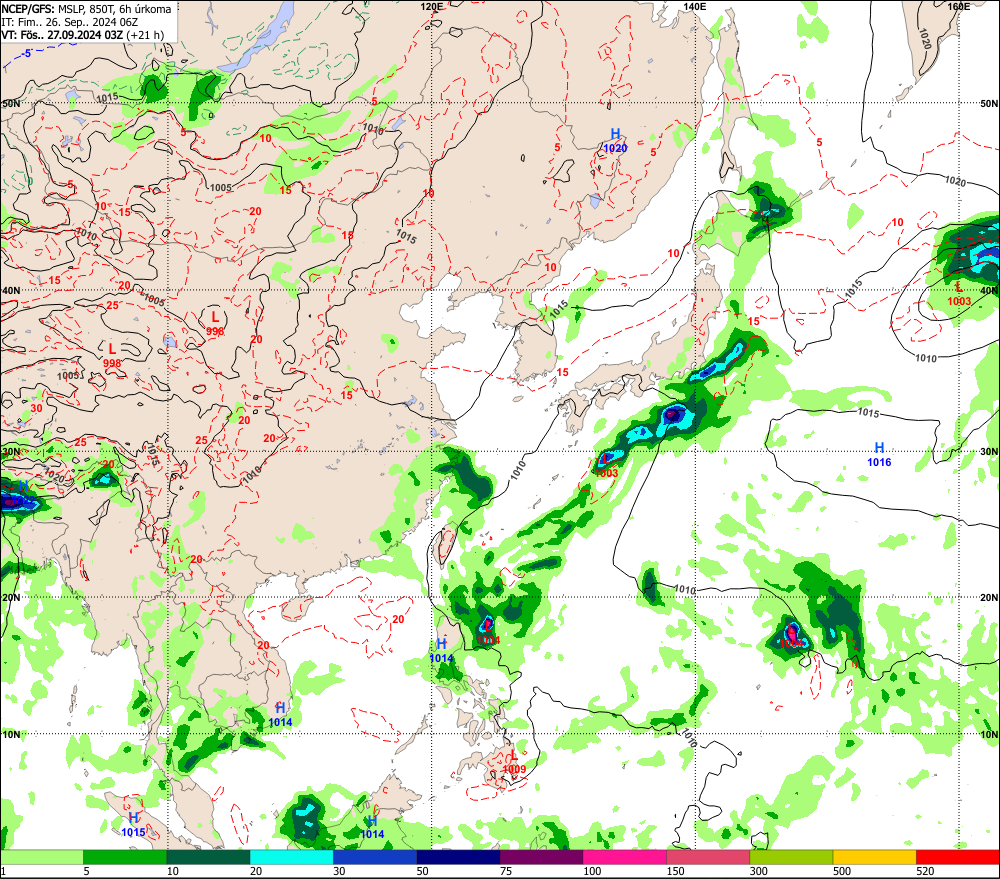Select the cyan 20–30 legend swatch
The height and width of the screenshot is (879, 1000).
[x=291, y=857]
